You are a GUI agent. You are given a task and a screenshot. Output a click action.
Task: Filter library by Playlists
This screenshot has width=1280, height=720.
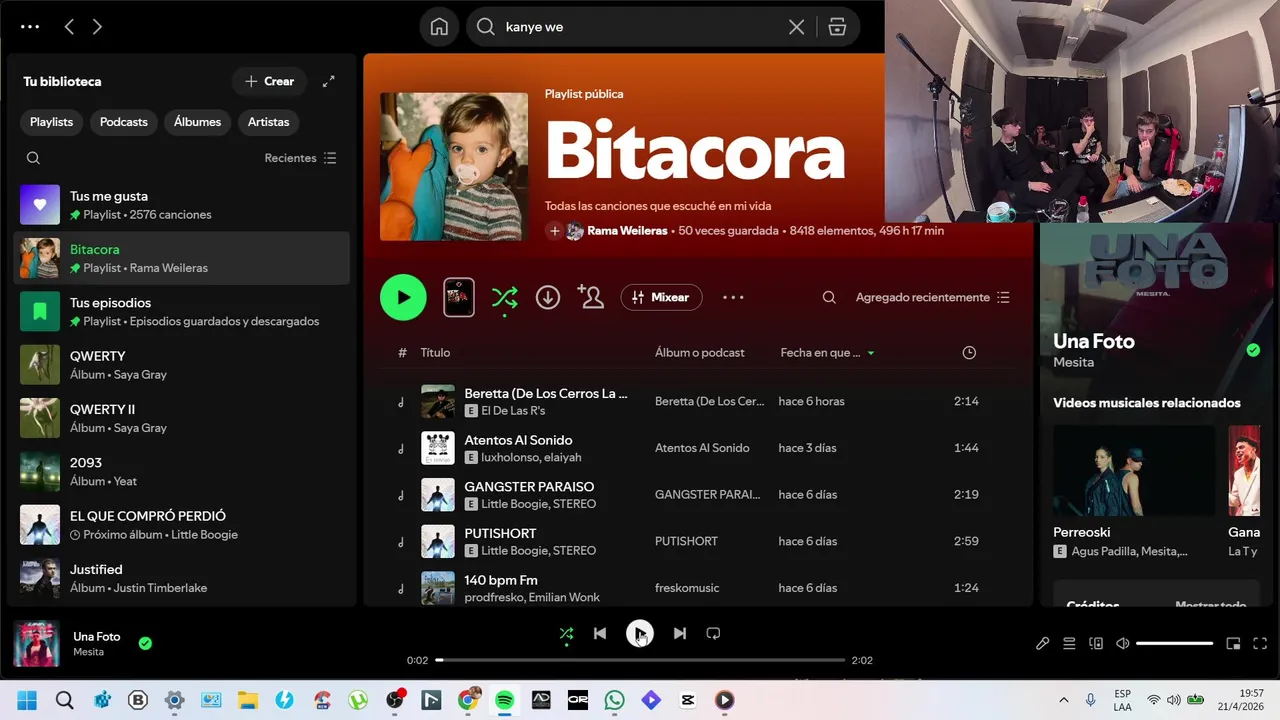(51, 122)
